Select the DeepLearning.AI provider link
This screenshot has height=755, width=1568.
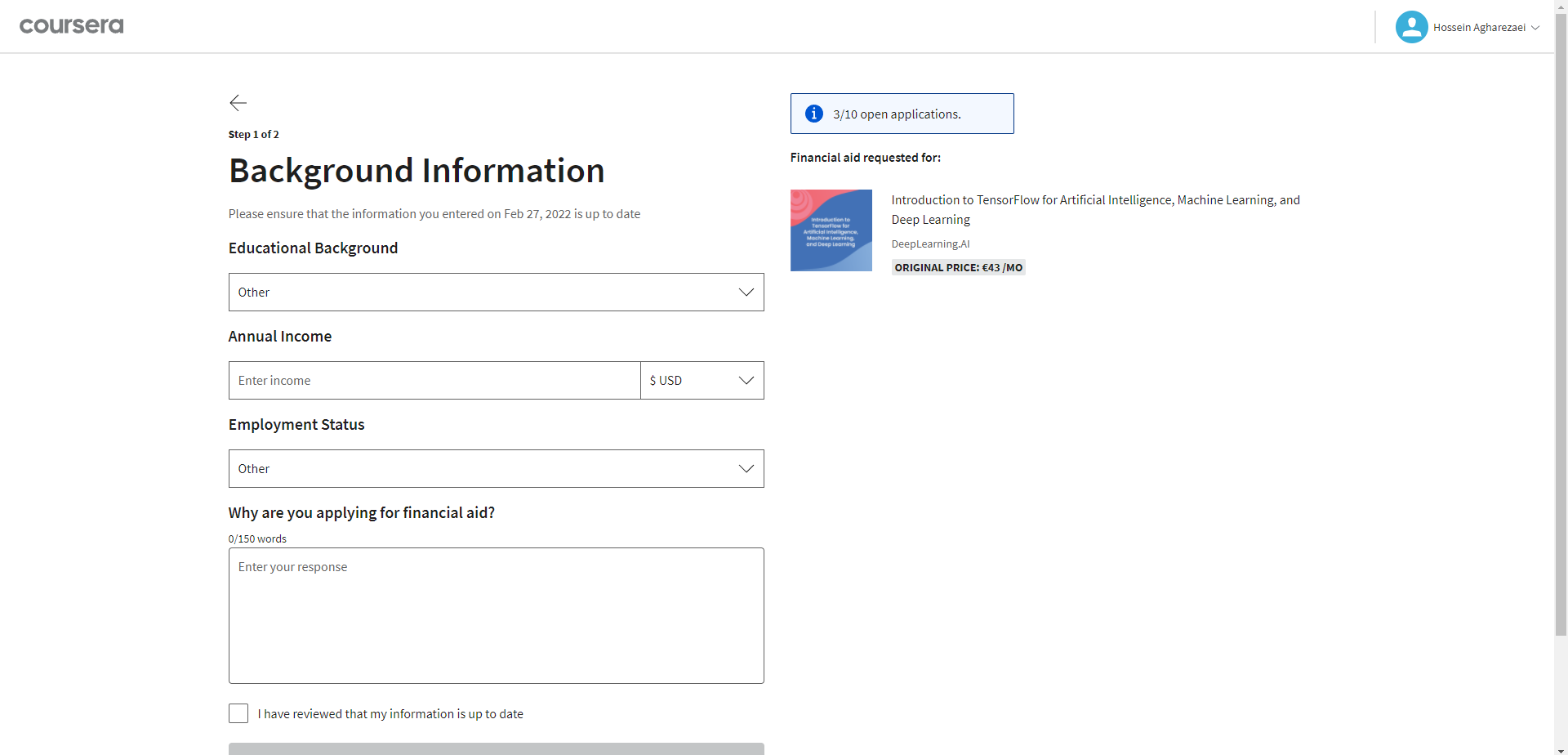(x=930, y=243)
